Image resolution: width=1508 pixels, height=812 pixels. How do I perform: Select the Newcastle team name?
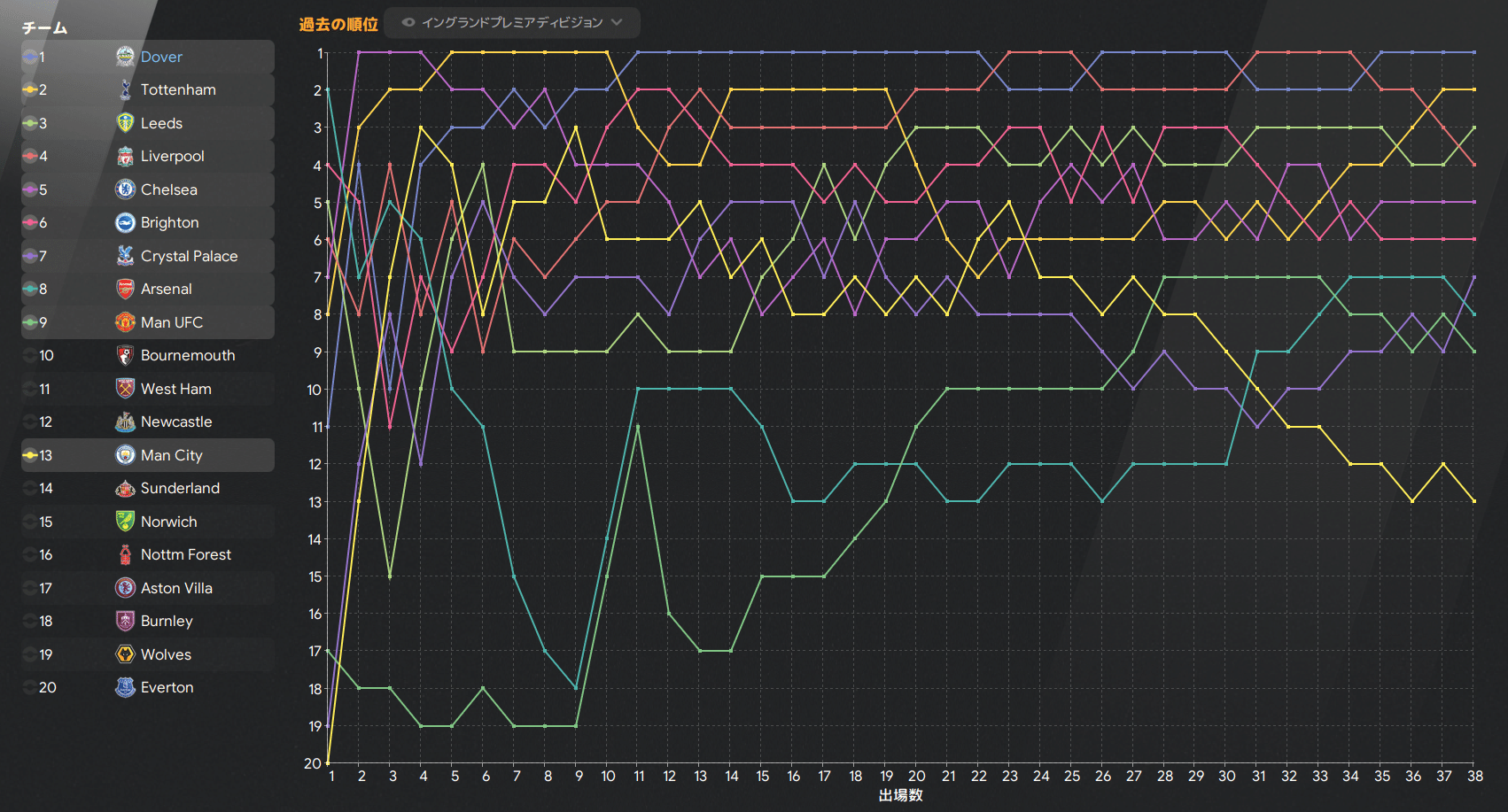click(x=176, y=421)
